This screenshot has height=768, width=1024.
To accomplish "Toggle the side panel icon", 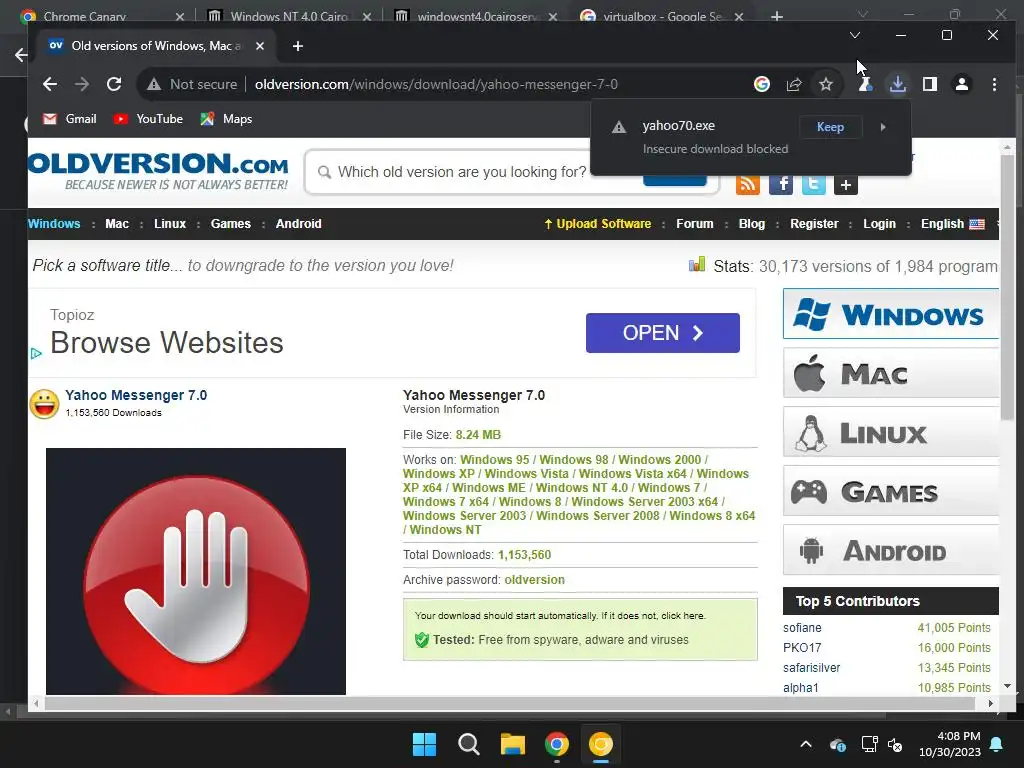I will [x=930, y=84].
